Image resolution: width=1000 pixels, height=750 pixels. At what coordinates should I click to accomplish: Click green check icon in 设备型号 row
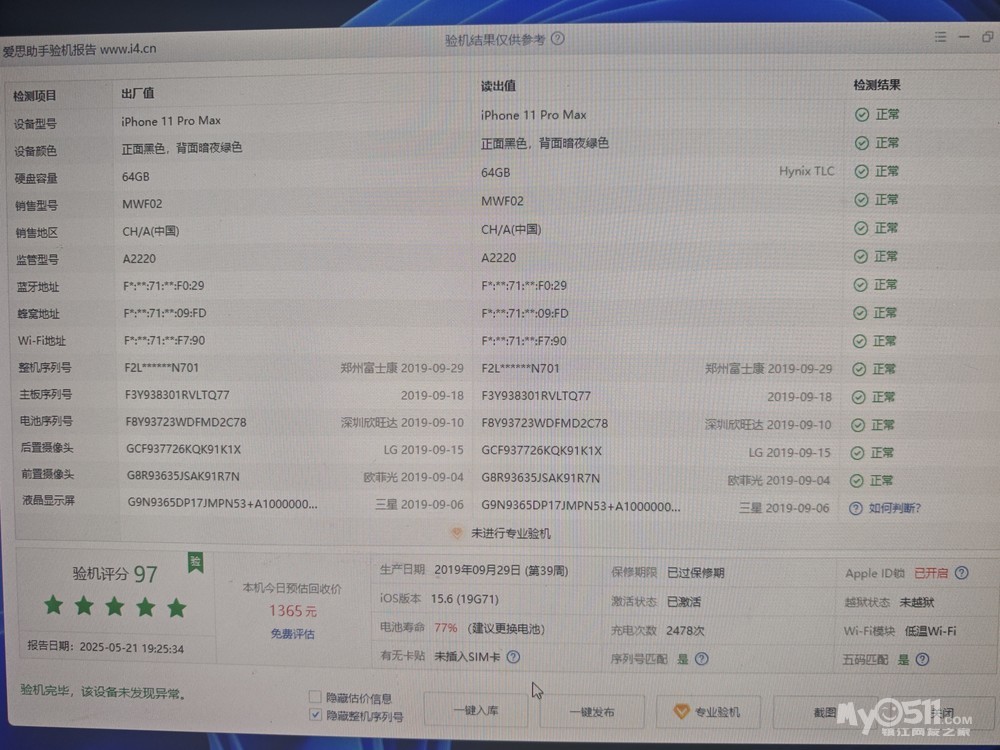861,115
